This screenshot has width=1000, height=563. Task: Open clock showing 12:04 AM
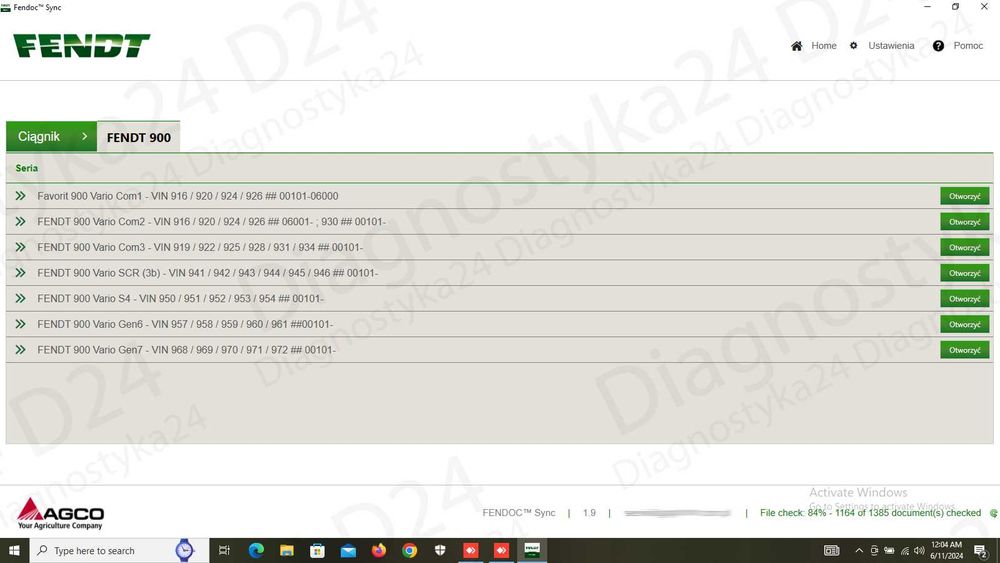(x=946, y=550)
